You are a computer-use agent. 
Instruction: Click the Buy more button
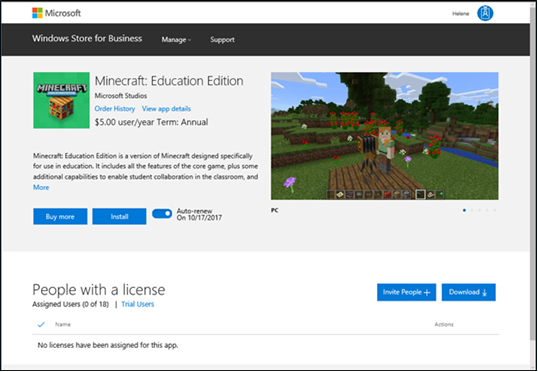coord(60,217)
